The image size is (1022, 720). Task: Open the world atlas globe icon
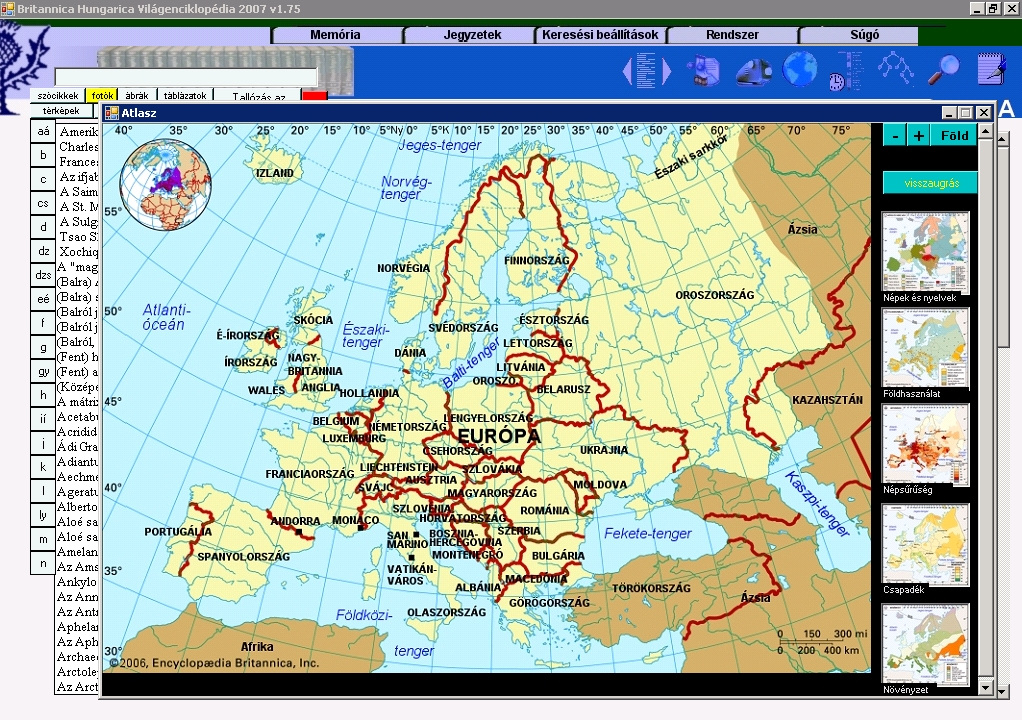(799, 68)
